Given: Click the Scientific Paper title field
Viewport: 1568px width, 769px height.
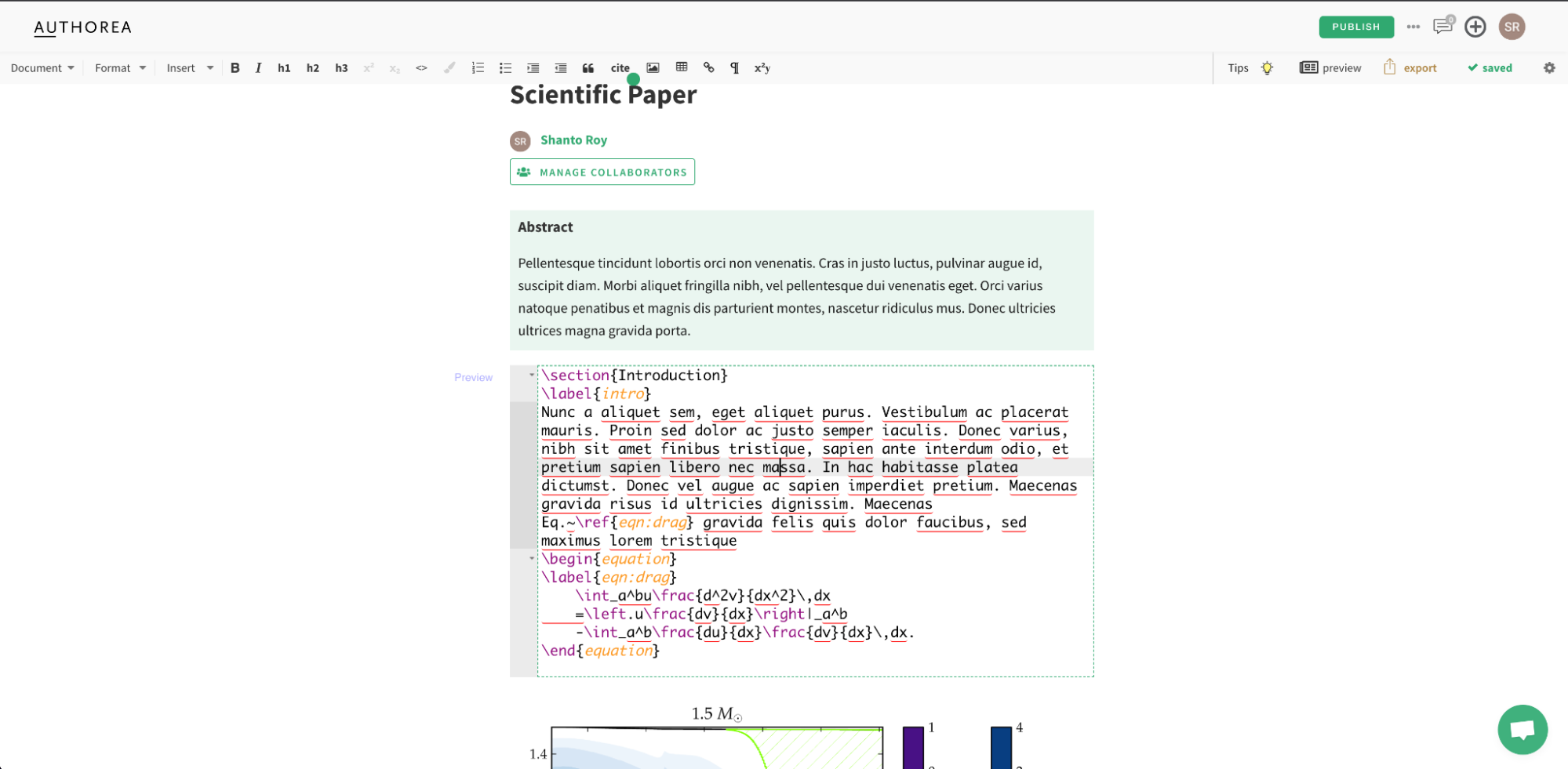Looking at the screenshot, I should (x=602, y=95).
